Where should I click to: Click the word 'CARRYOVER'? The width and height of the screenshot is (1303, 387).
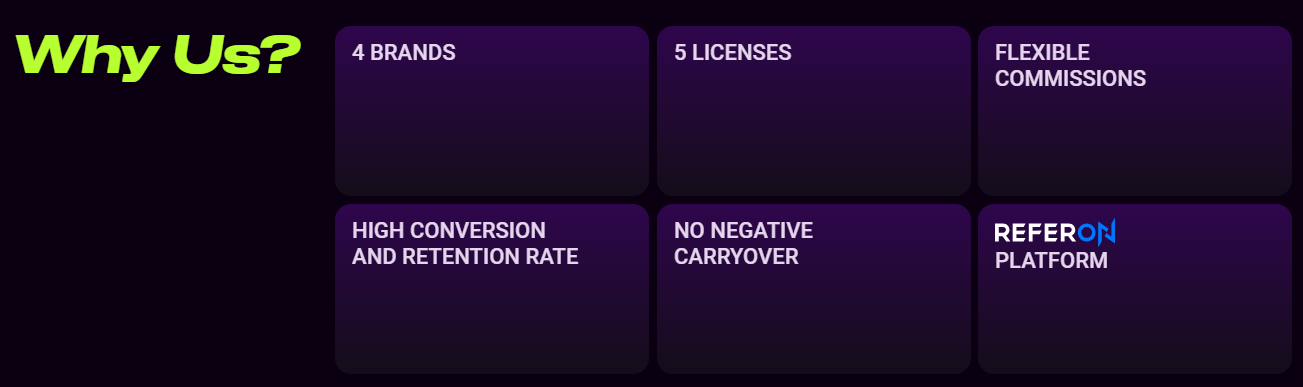click(736, 257)
